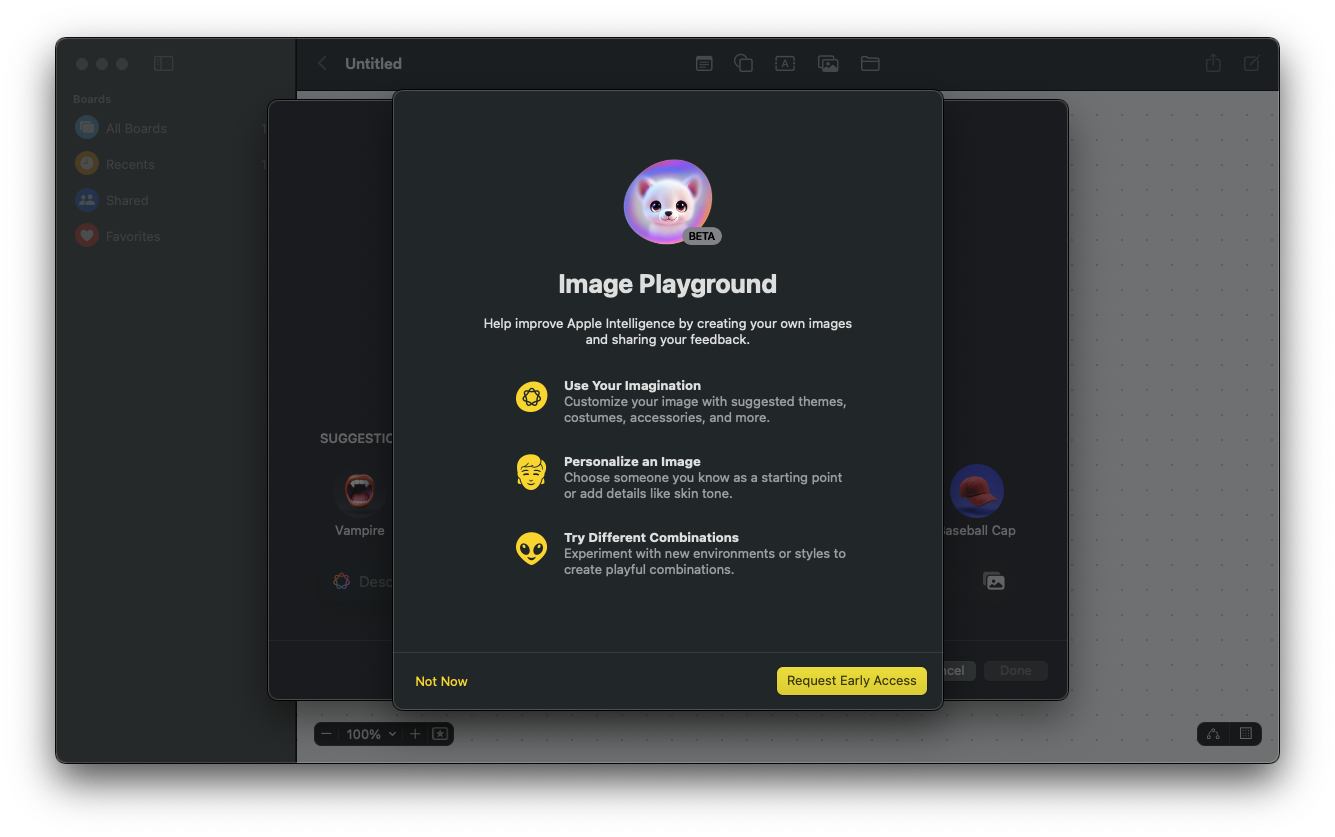The height and width of the screenshot is (837, 1335).
Task: Open the shapes library in the toolbar
Action: [x=743, y=63]
